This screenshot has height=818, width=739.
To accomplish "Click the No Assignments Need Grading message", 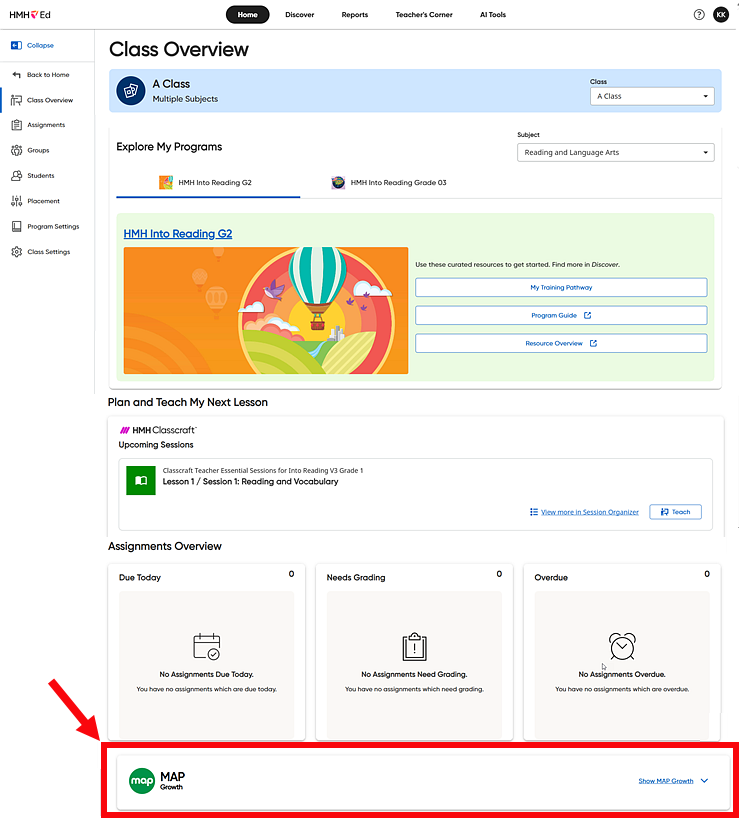I will click(x=414, y=674).
